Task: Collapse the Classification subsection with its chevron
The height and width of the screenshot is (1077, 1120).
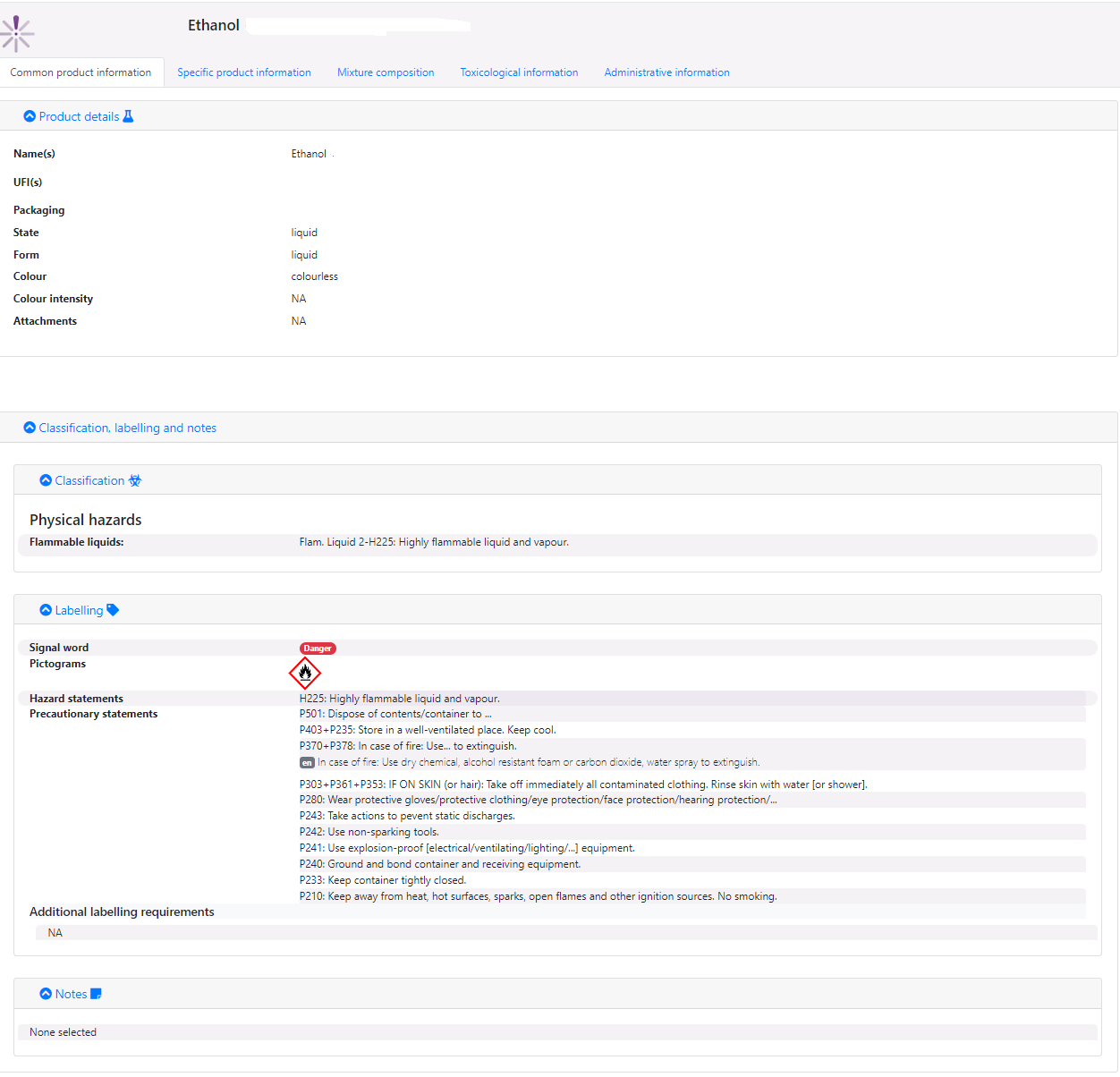Action: (x=46, y=480)
